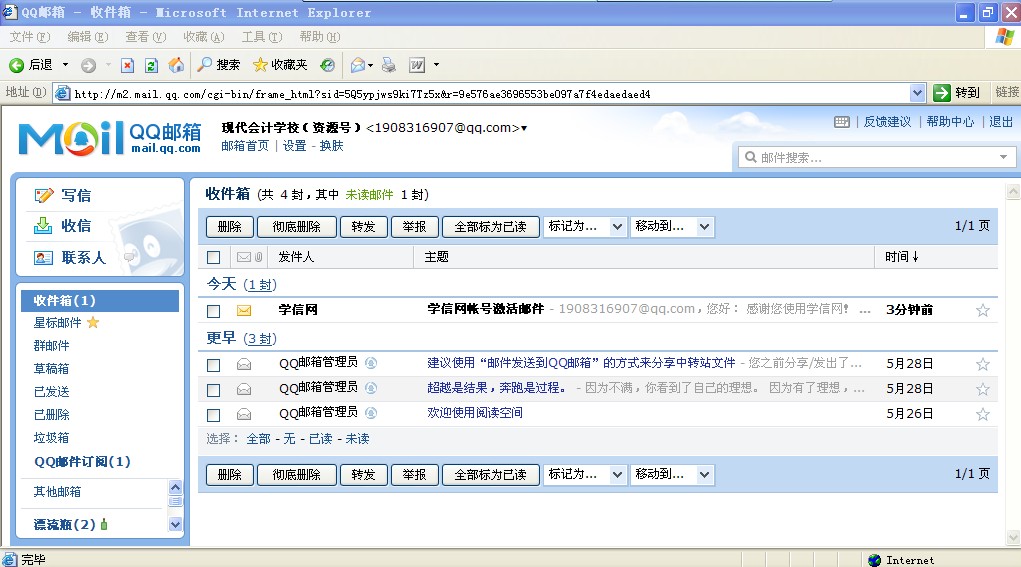Refresh the page with green arrows icon
Screen dimensions: 1021x567
pyautogui.click(x=151, y=65)
